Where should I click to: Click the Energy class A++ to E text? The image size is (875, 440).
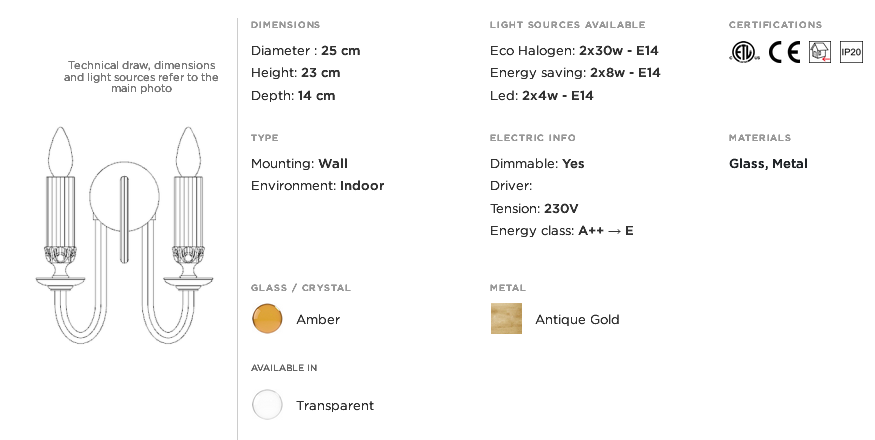coord(561,231)
